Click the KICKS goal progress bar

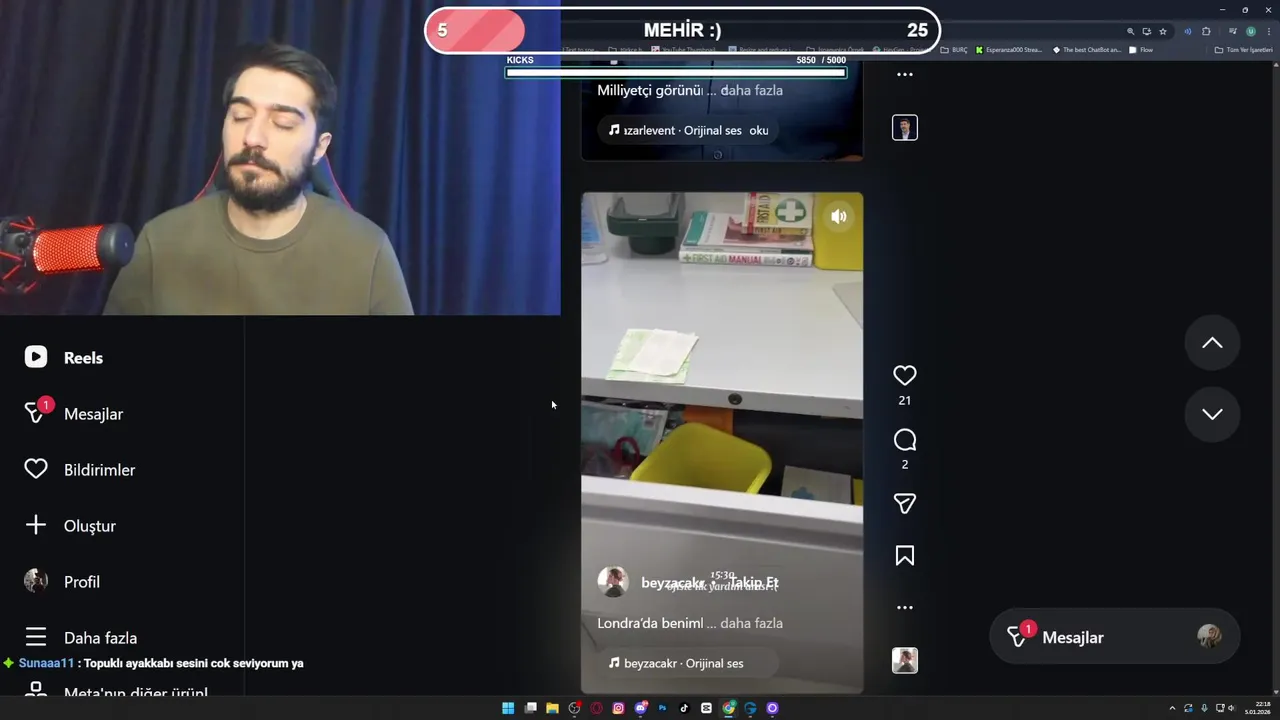pos(676,72)
